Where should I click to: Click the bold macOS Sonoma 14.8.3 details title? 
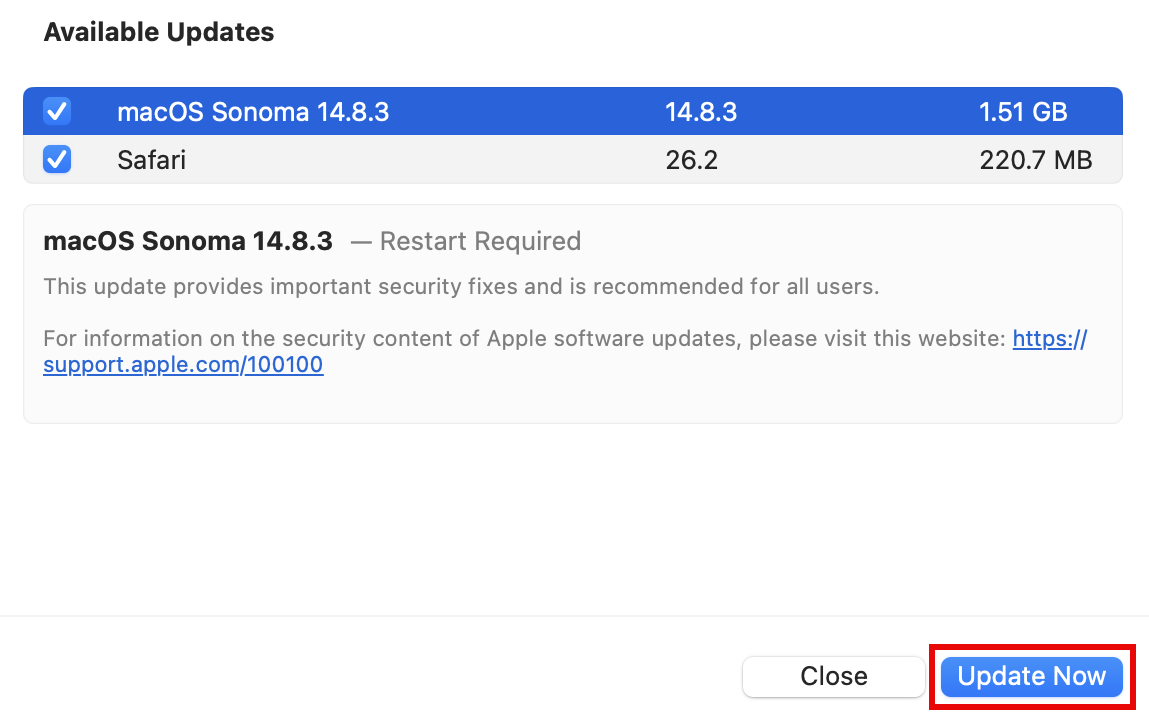click(188, 241)
